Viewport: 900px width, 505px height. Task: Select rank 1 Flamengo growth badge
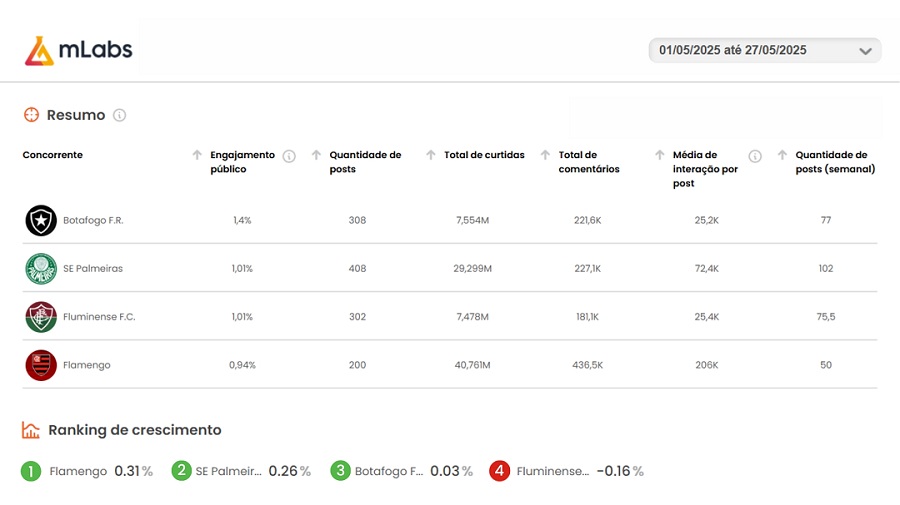coord(31,471)
